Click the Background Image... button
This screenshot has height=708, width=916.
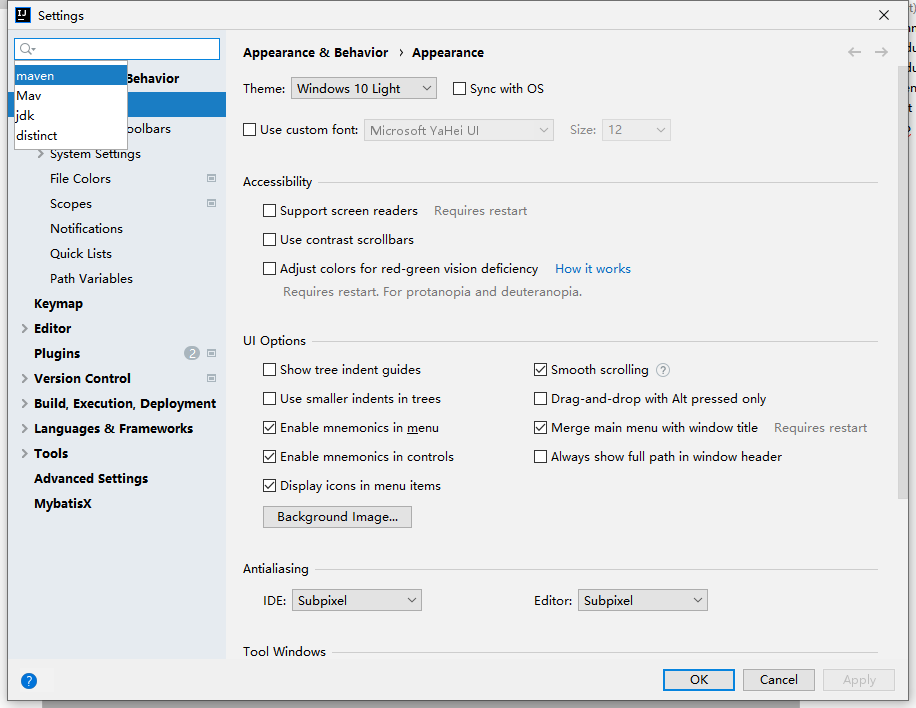click(x=337, y=517)
